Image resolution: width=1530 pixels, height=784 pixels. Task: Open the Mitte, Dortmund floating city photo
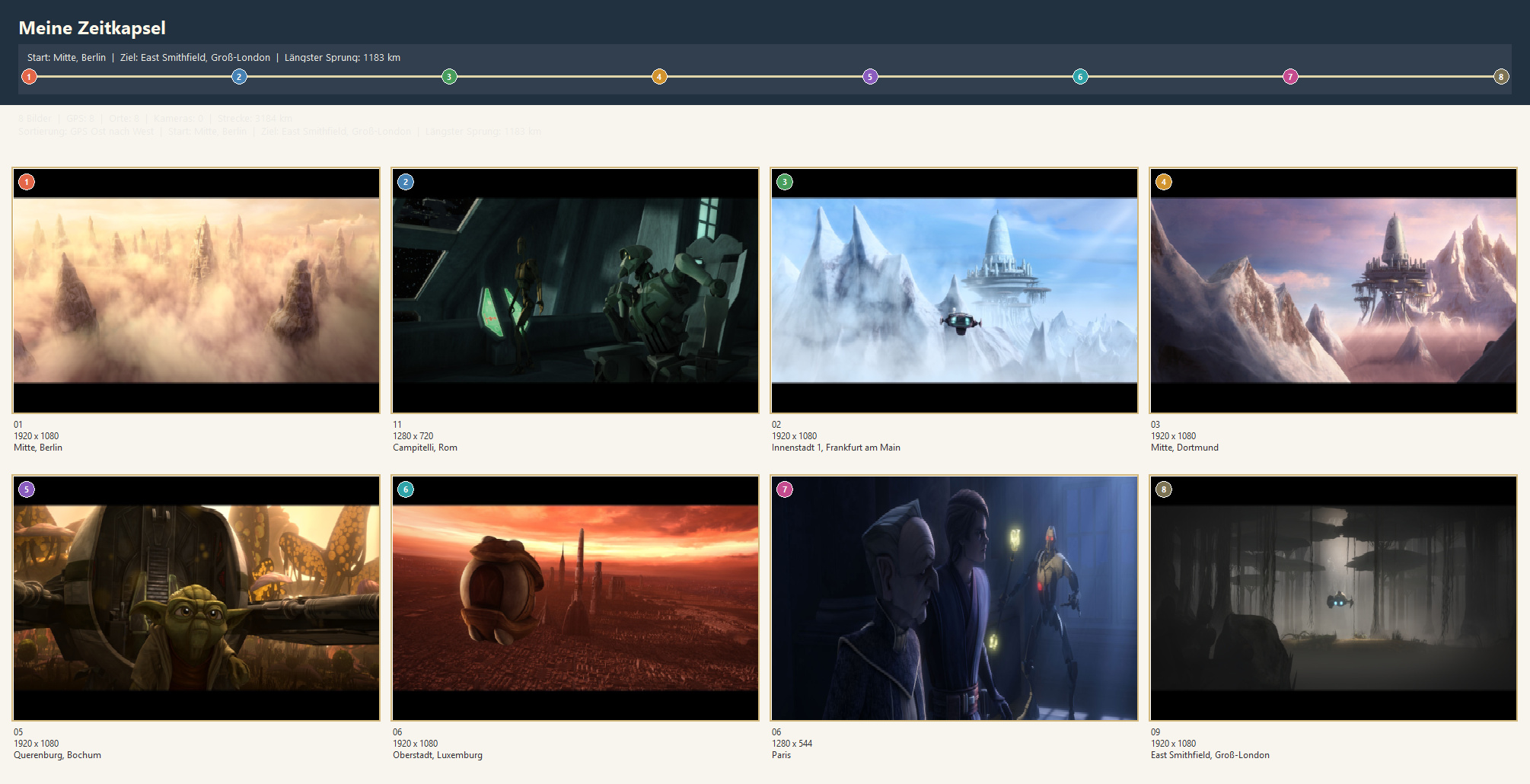click(1334, 291)
